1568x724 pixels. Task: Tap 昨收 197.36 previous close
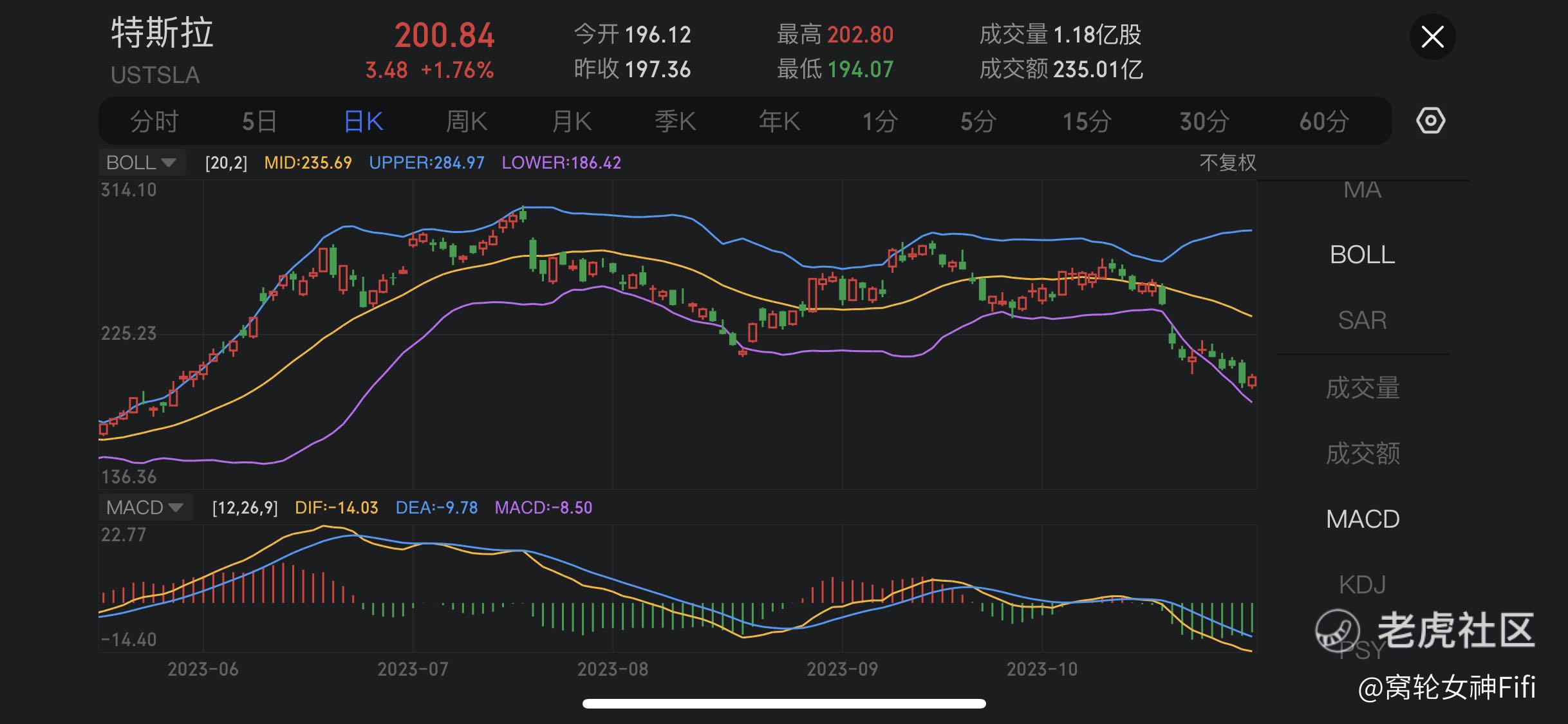[x=632, y=69]
